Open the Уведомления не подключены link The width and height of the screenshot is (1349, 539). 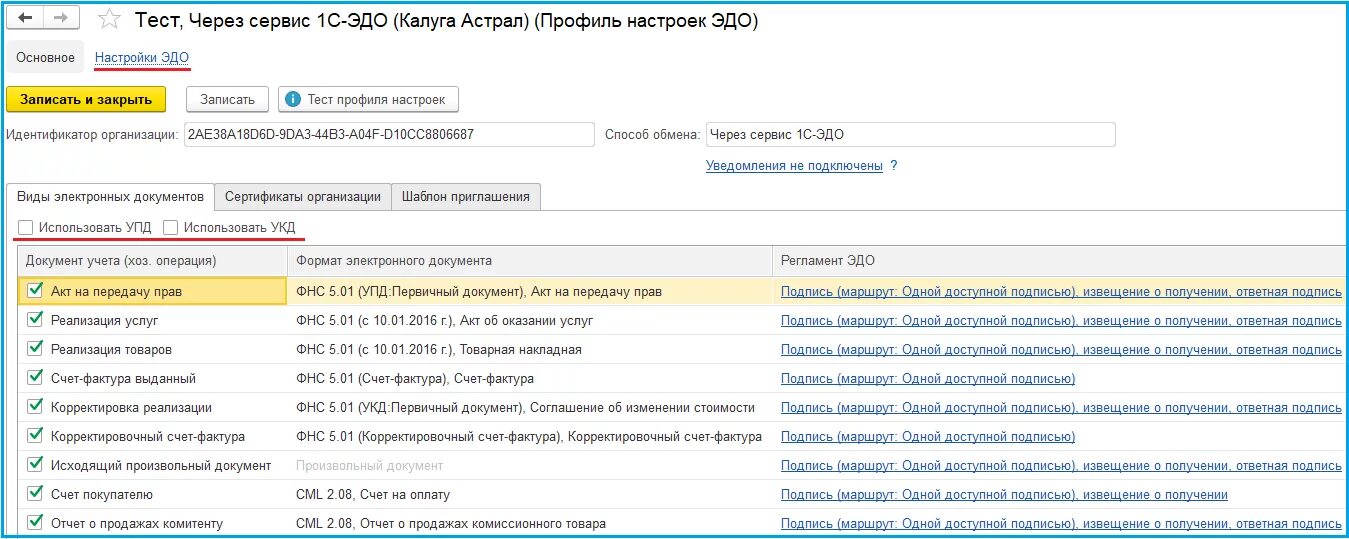(x=794, y=166)
